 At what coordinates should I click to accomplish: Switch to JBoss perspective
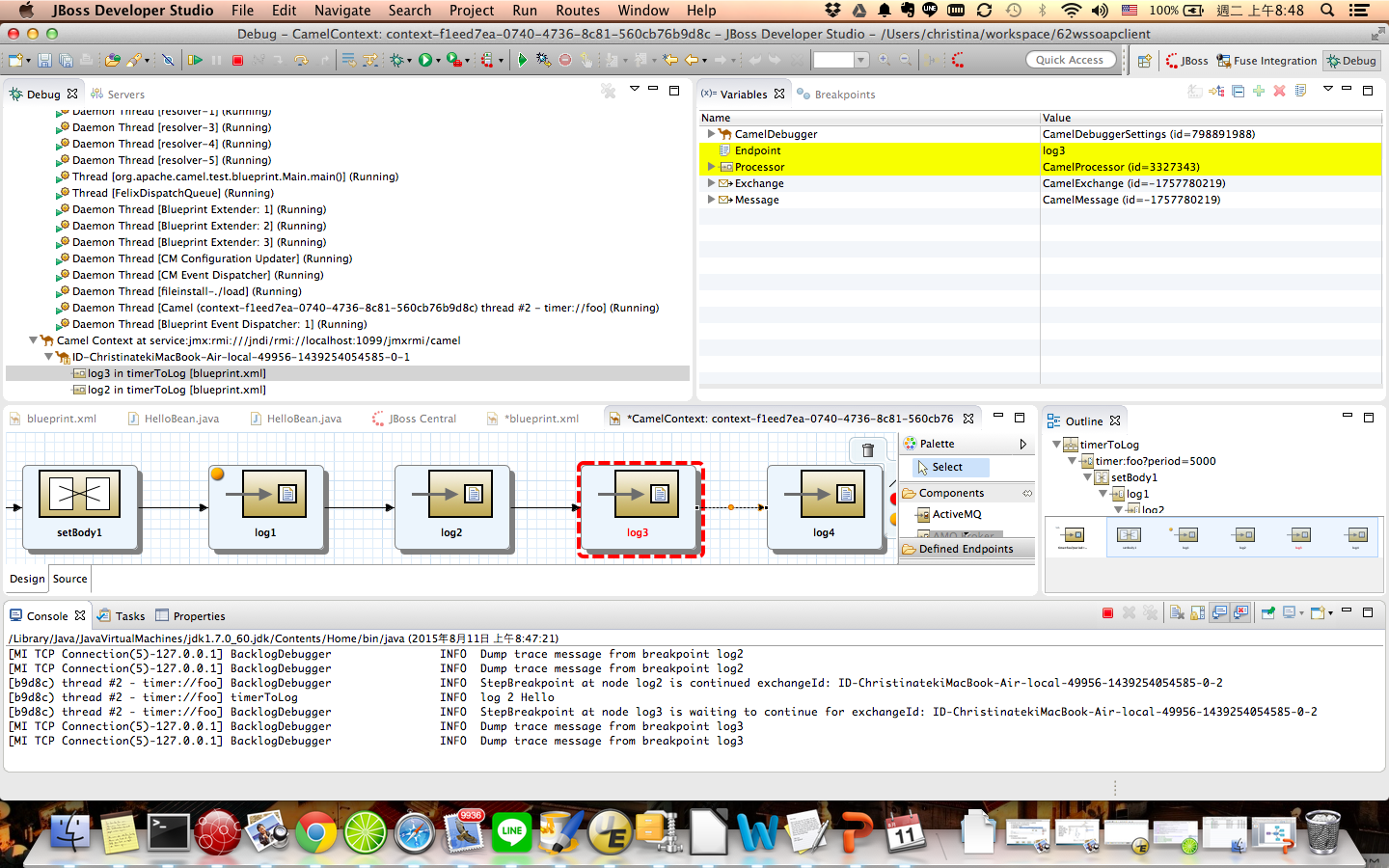(x=1186, y=61)
